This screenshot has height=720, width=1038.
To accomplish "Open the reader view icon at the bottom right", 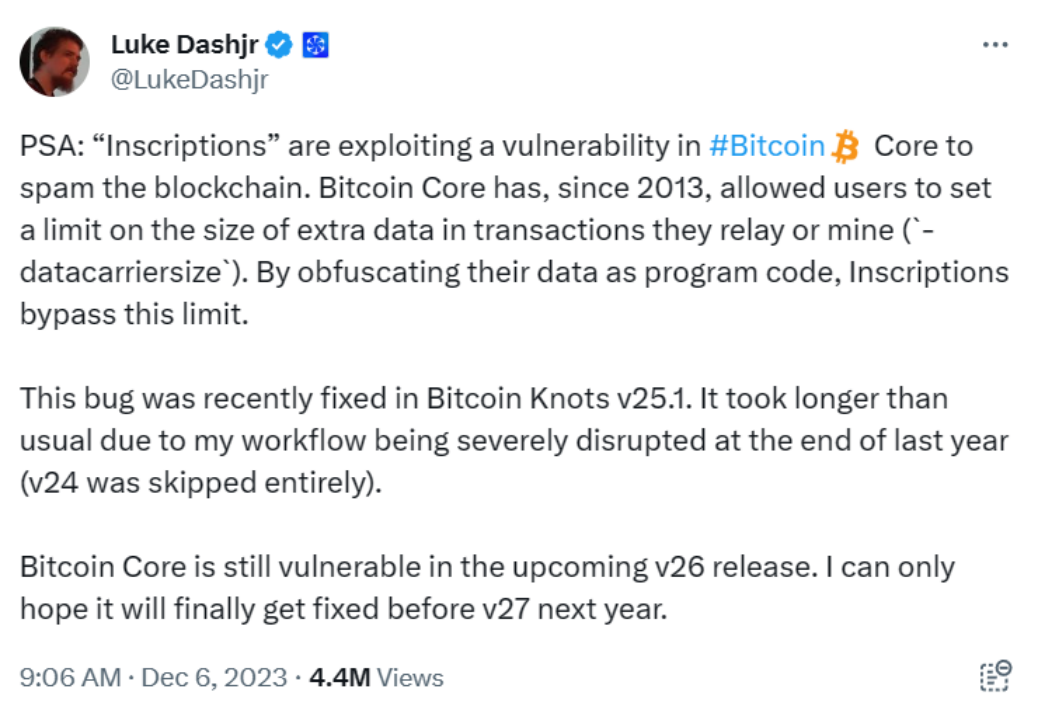I will (x=995, y=676).
